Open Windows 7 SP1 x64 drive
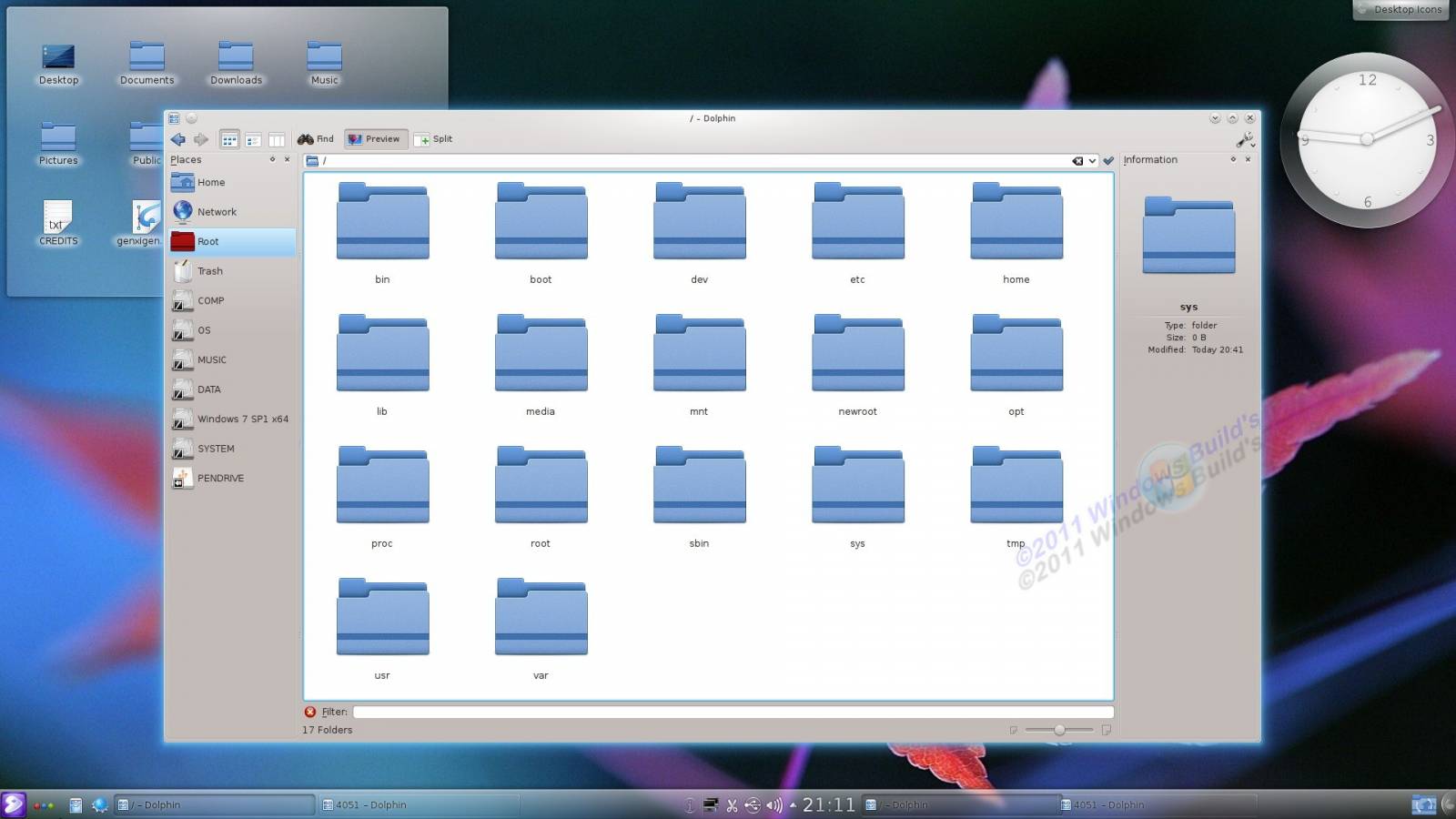1456x819 pixels. pos(232,419)
